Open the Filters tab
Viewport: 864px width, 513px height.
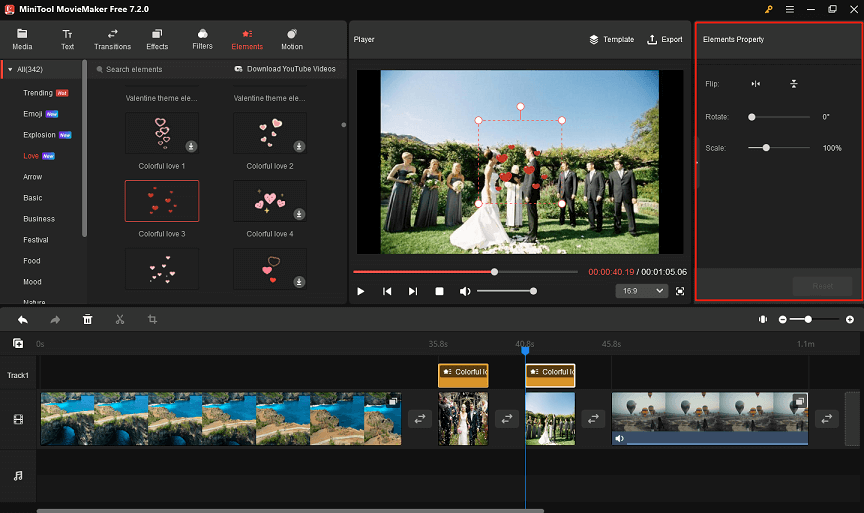[202, 40]
